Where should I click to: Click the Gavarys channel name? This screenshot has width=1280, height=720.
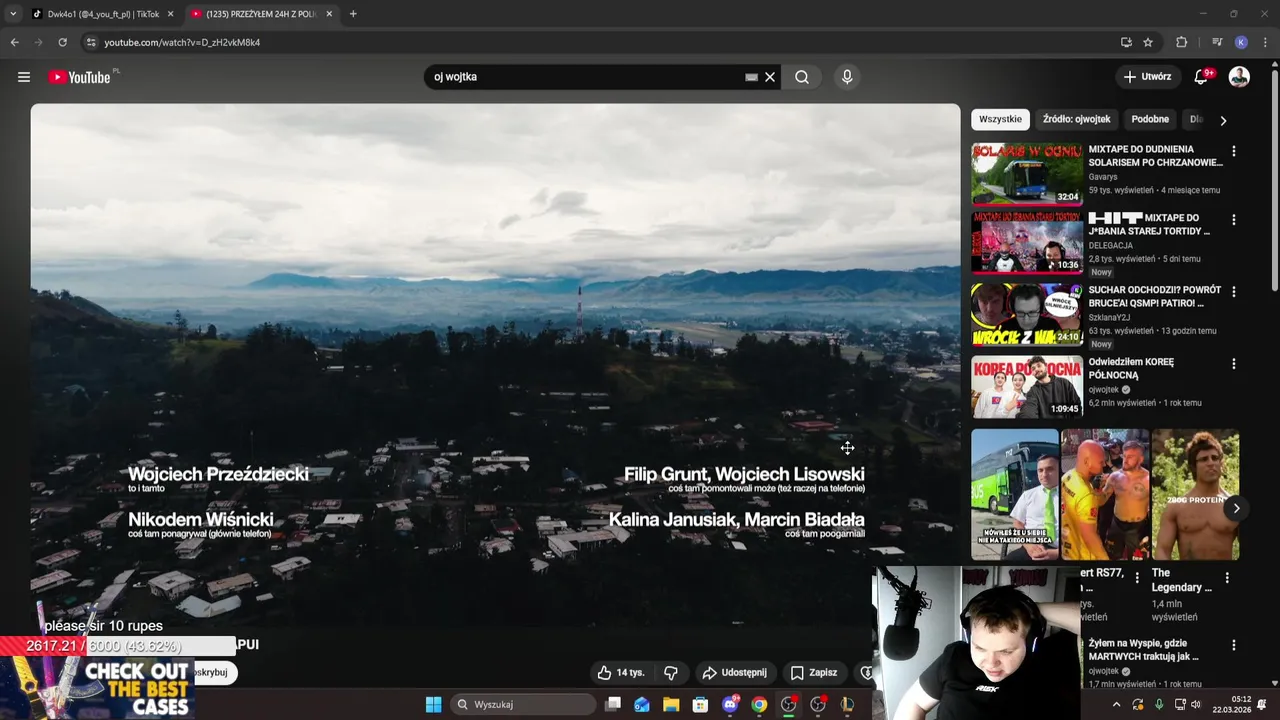[x=1103, y=177]
